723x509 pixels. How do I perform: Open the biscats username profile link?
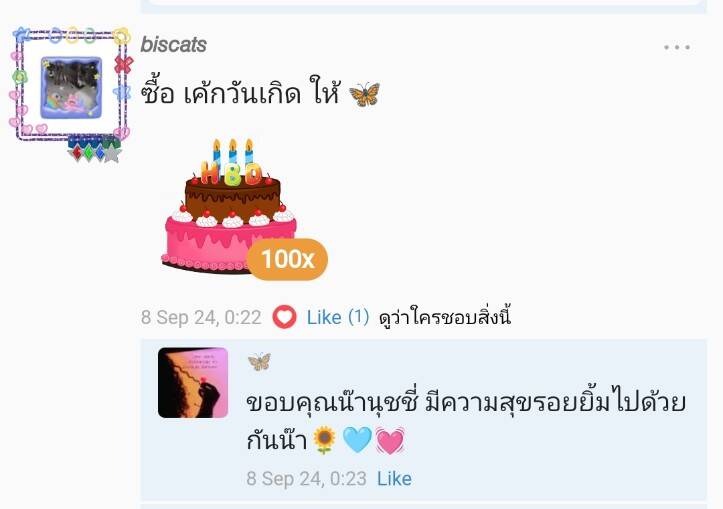pyautogui.click(x=173, y=45)
